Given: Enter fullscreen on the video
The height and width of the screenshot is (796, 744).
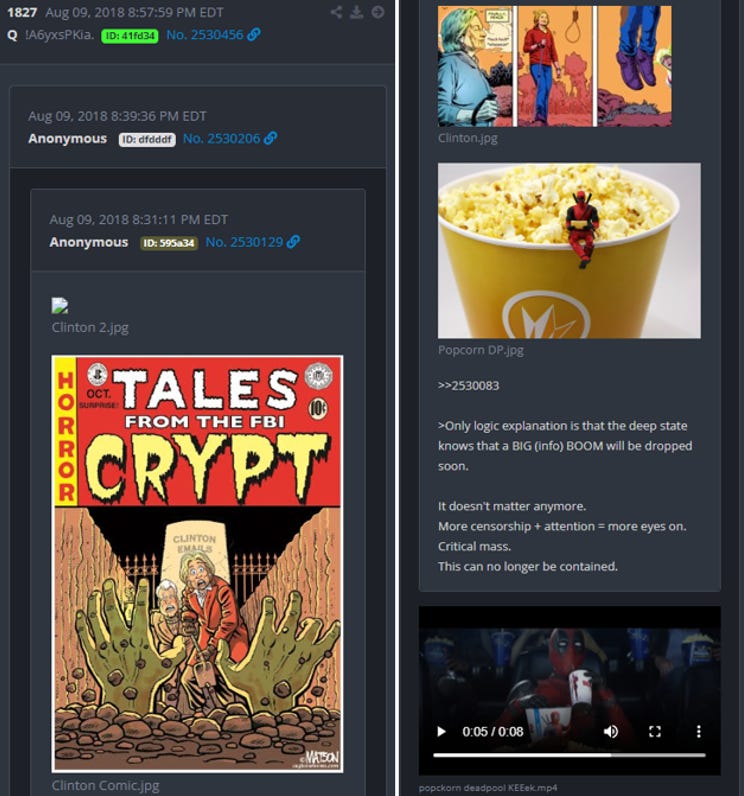Looking at the screenshot, I should [x=655, y=732].
